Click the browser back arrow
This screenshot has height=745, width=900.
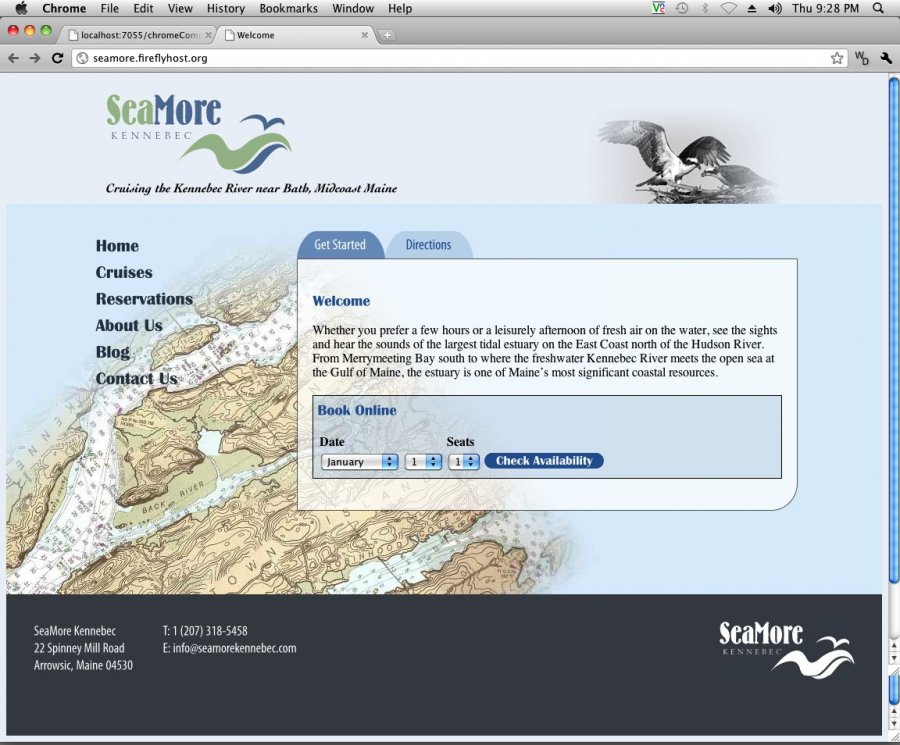pos(13,58)
